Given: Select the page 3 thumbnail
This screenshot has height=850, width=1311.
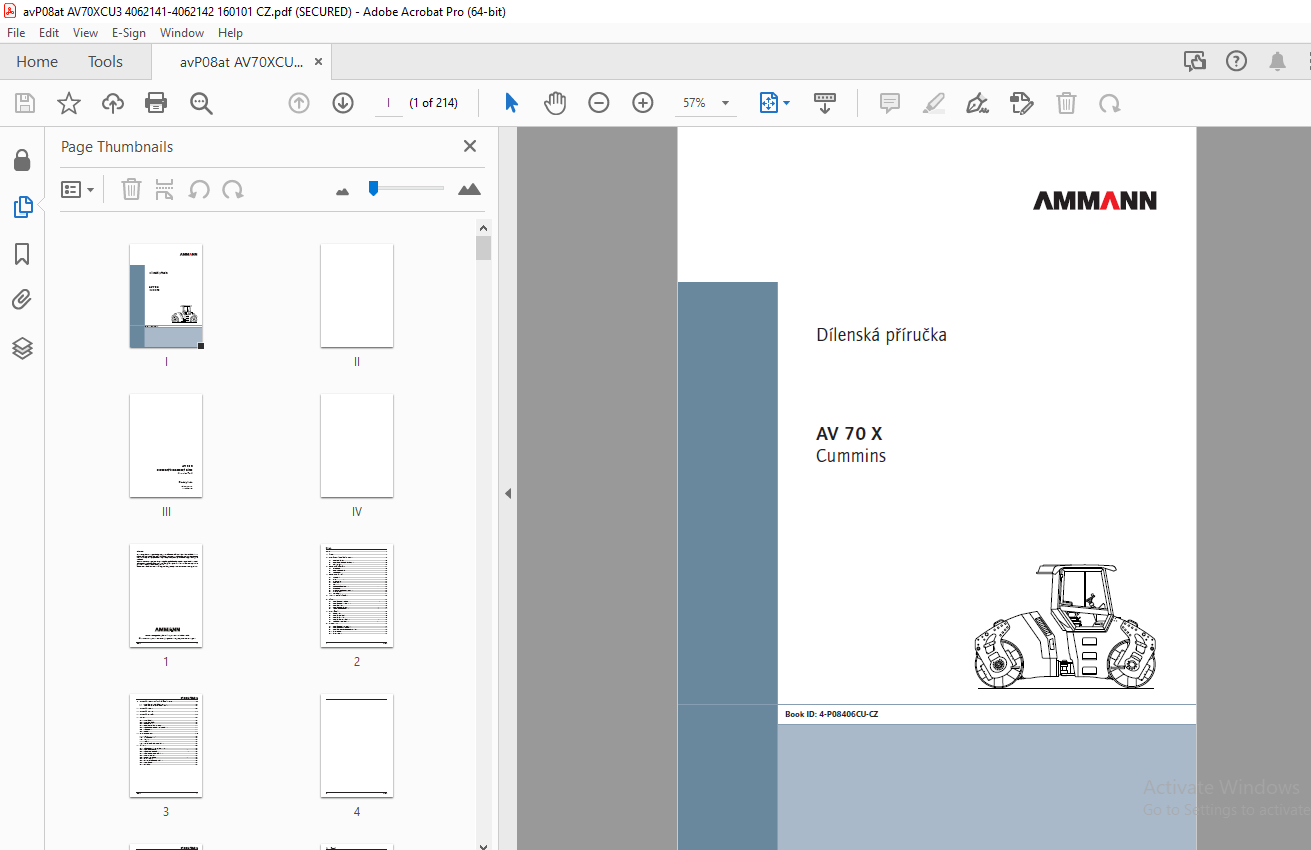Looking at the screenshot, I should click(166, 746).
